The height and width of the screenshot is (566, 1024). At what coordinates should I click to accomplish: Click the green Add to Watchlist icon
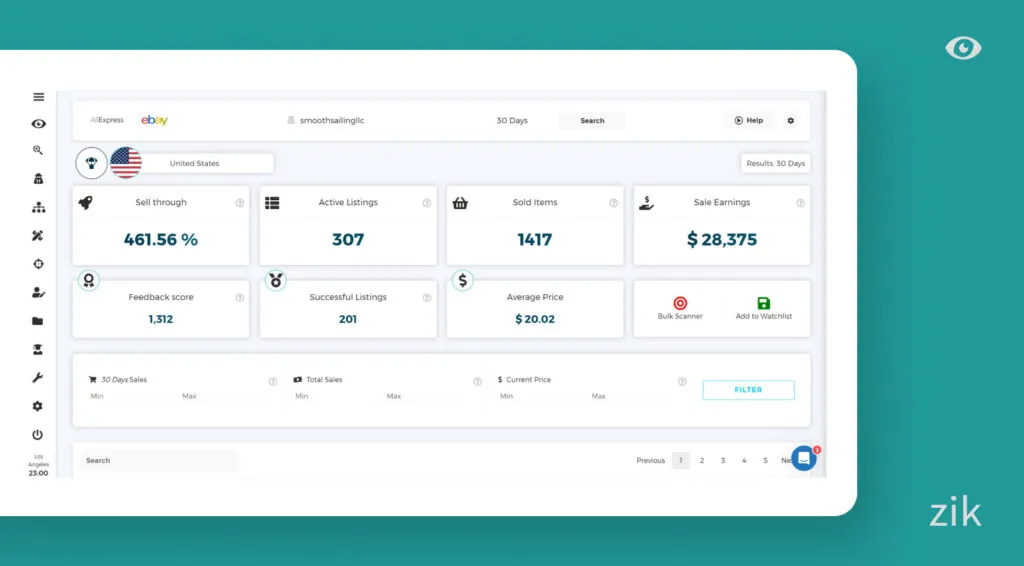pos(763,303)
